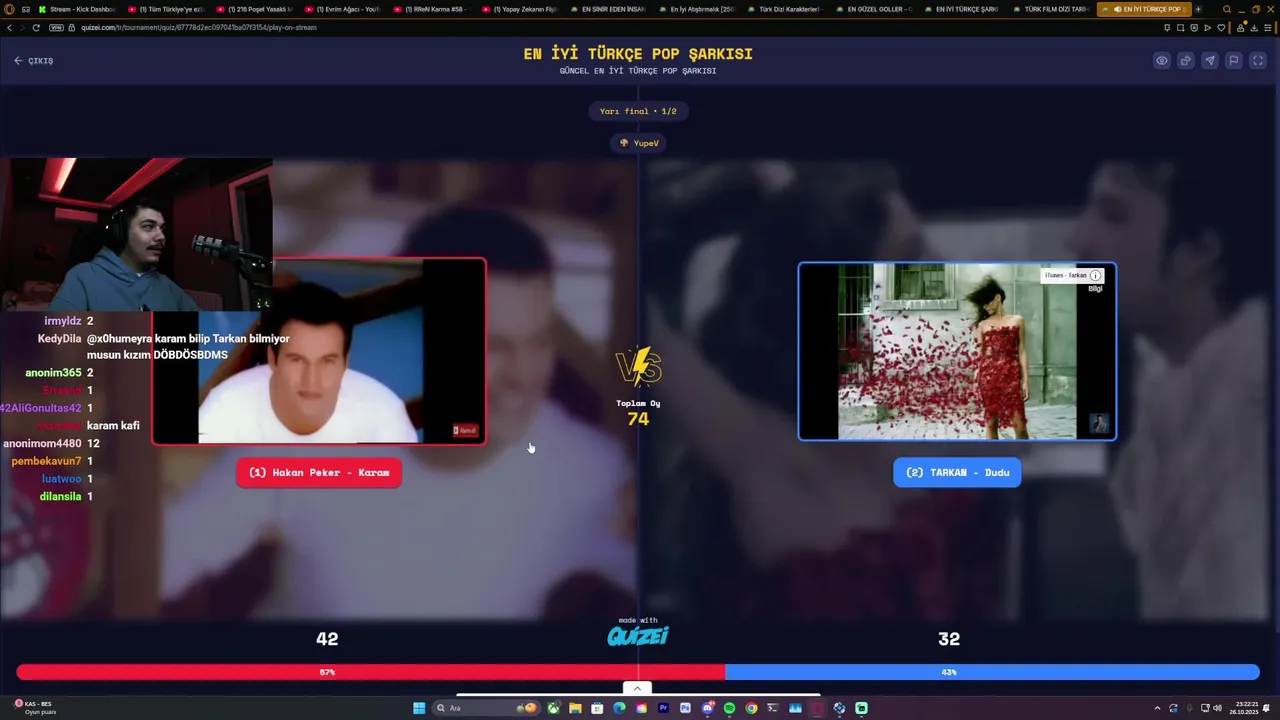
Task: Switch to RReN Karma #58 tab
Action: click(430, 9)
